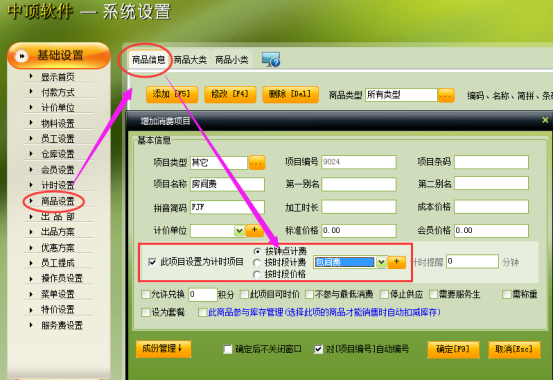Open the 包间费 dropdown list
Image resolution: width=553 pixels, height=380 pixels.
(381, 262)
